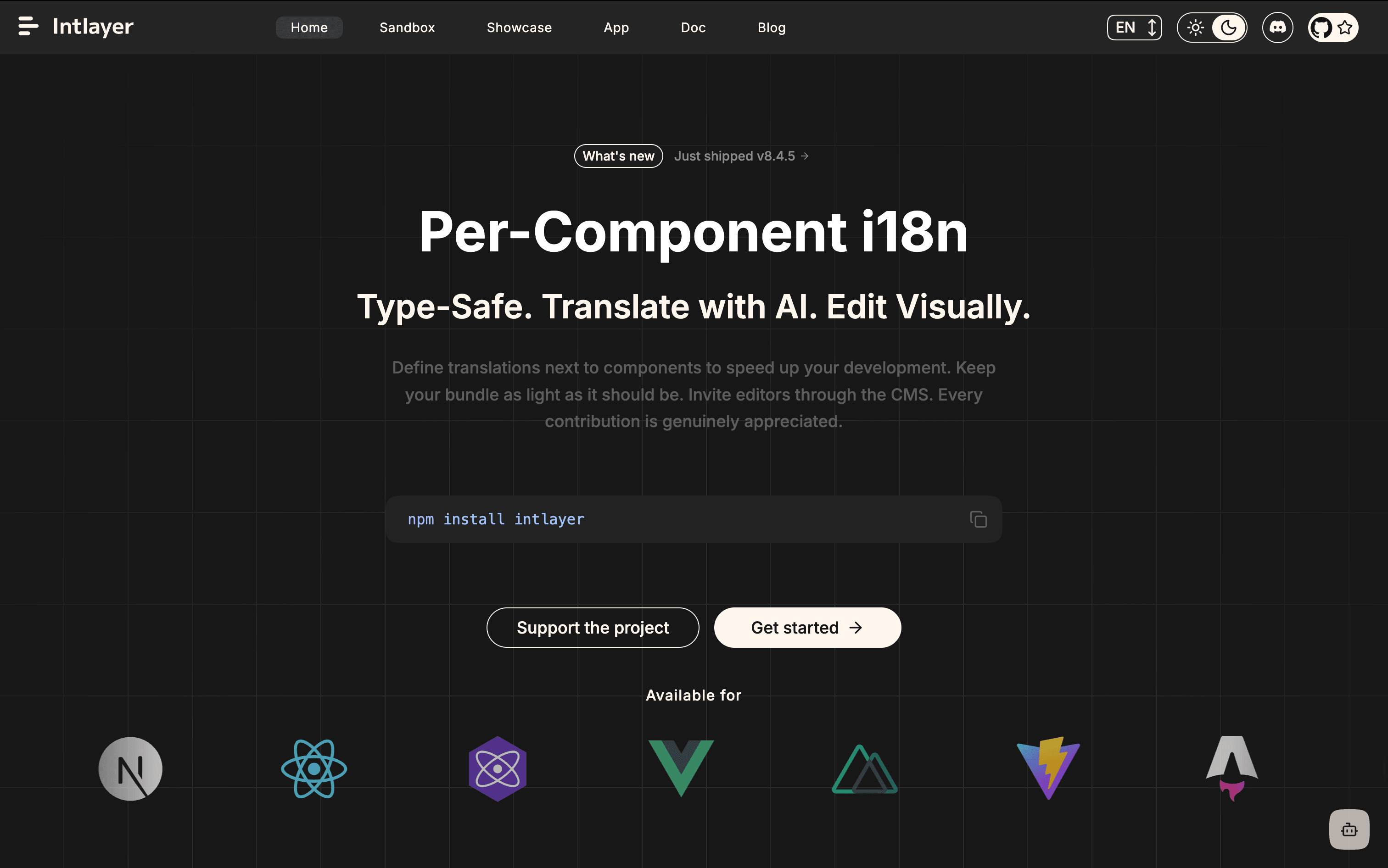Click the Vite framework logo
The width and height of the screenshot is (1388, 868).
coord(1049,768)
